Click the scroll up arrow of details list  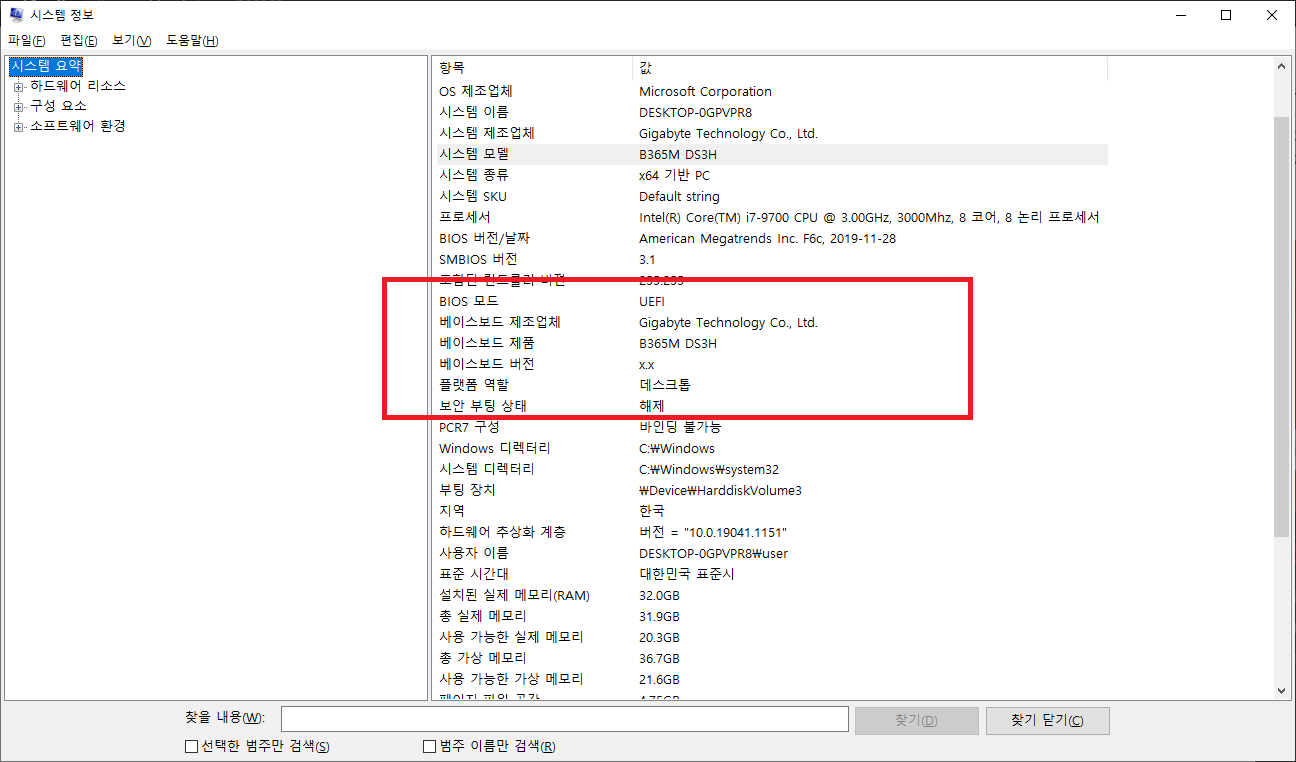pyautogui.click(x=1282, y=65)
